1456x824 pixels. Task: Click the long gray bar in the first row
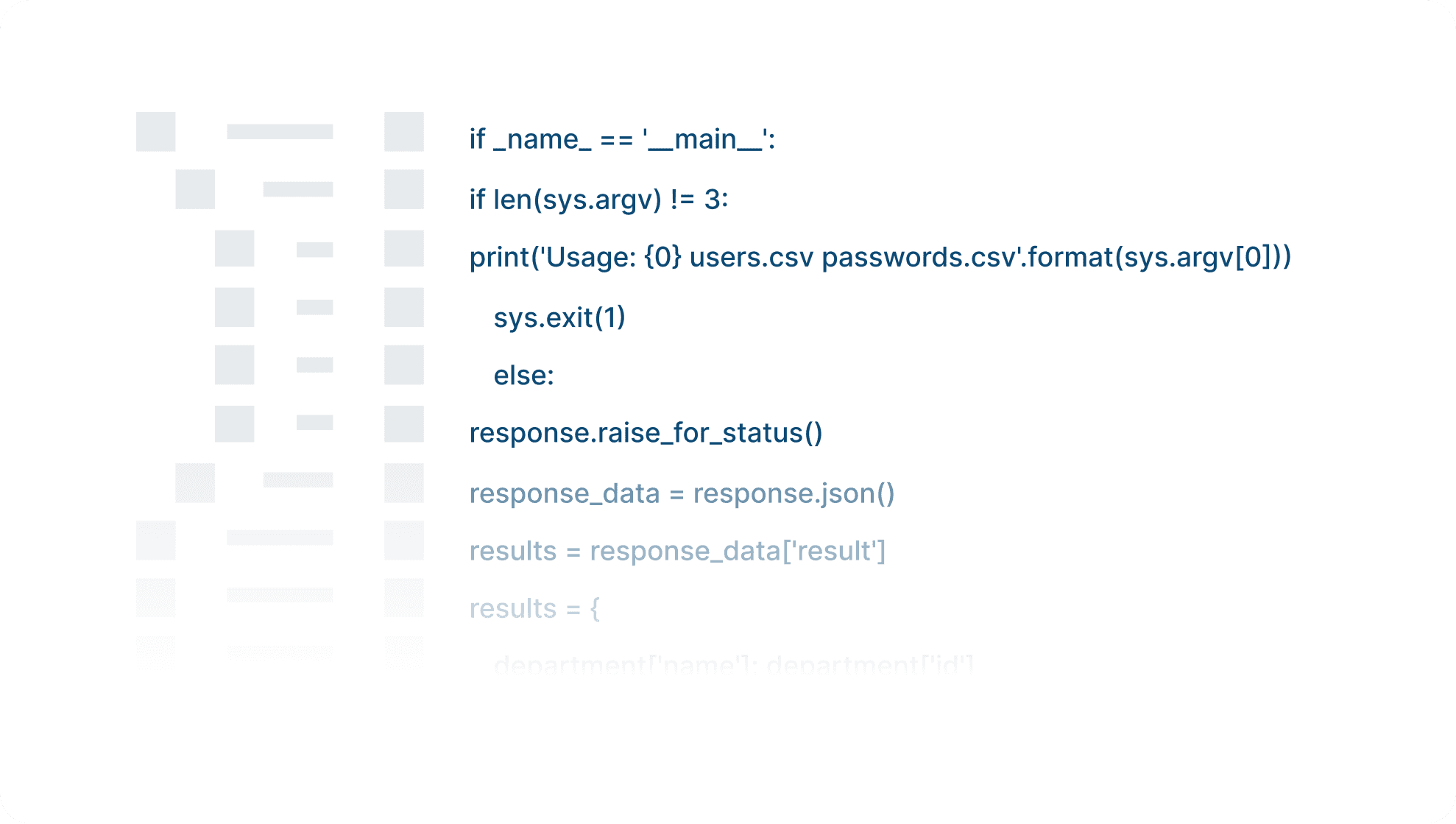tap(280, 132)
